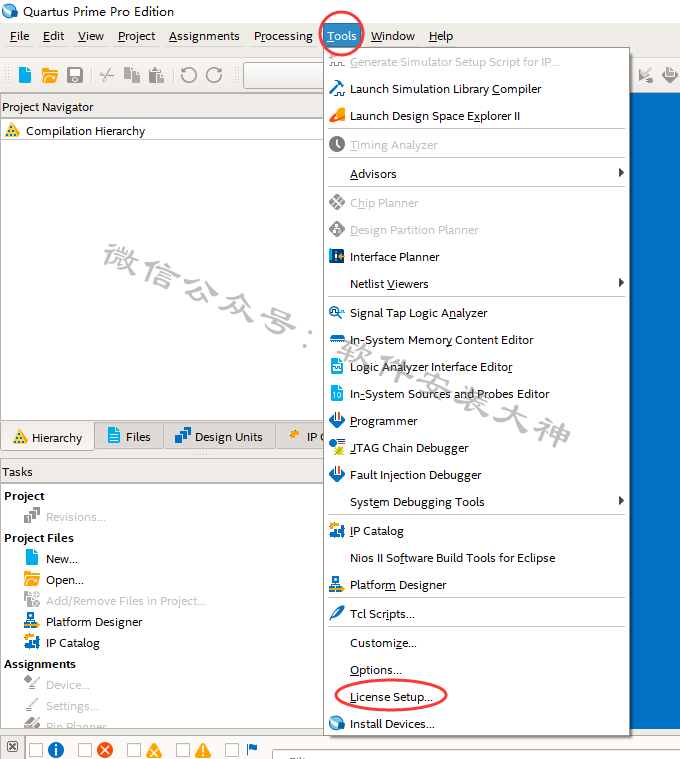This screenshot has width=680, height=759.
Task: Click the Install Devices globe icon
Action: 337,723
